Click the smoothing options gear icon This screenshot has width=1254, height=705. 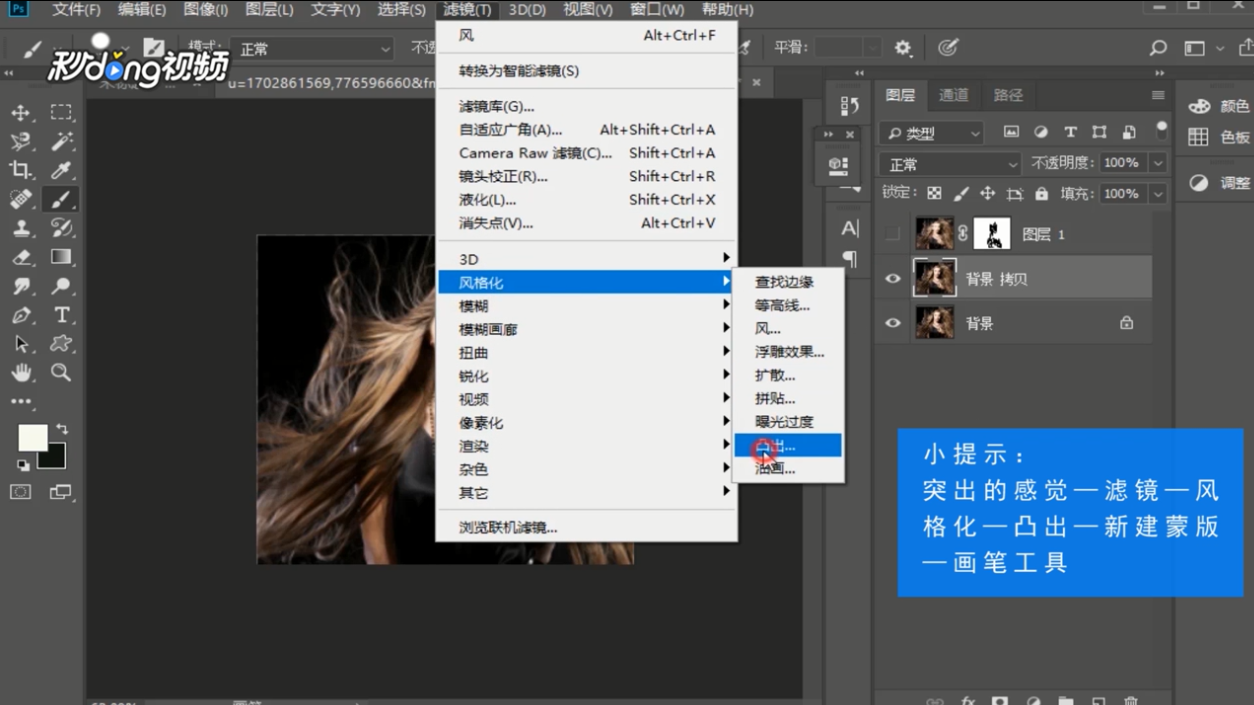903,48
